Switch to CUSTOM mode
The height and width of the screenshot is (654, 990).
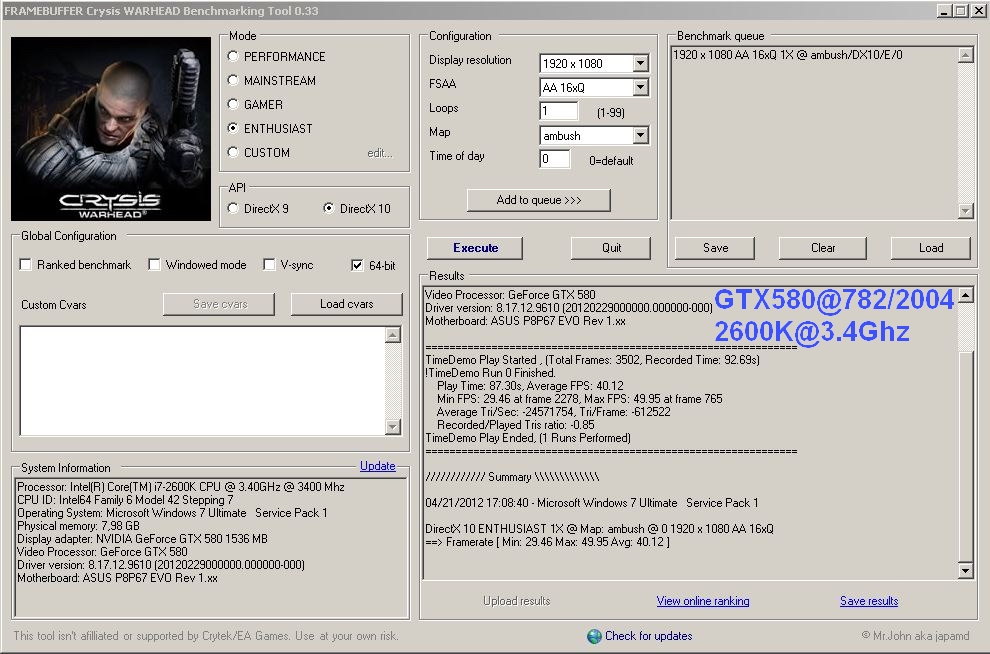pyautogui.click(x=233, y=153)
